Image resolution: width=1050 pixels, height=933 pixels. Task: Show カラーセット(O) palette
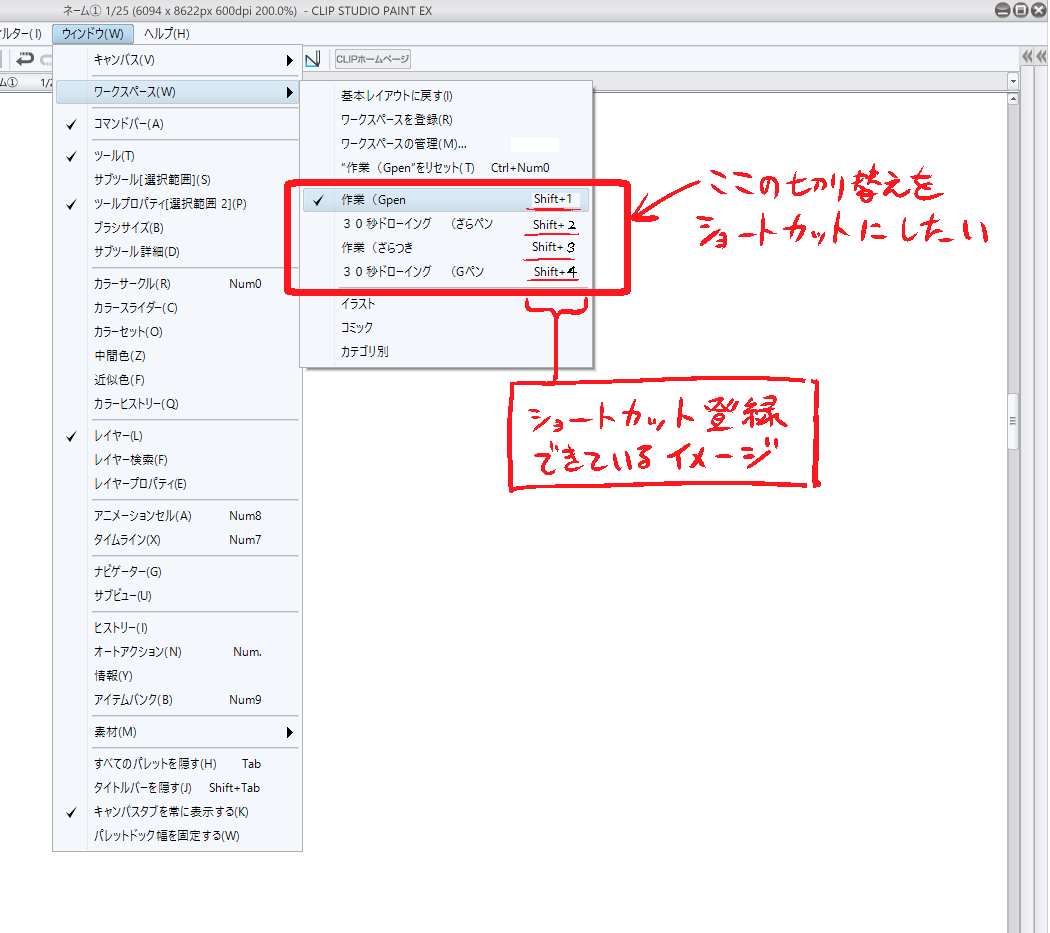click(177, 332)
